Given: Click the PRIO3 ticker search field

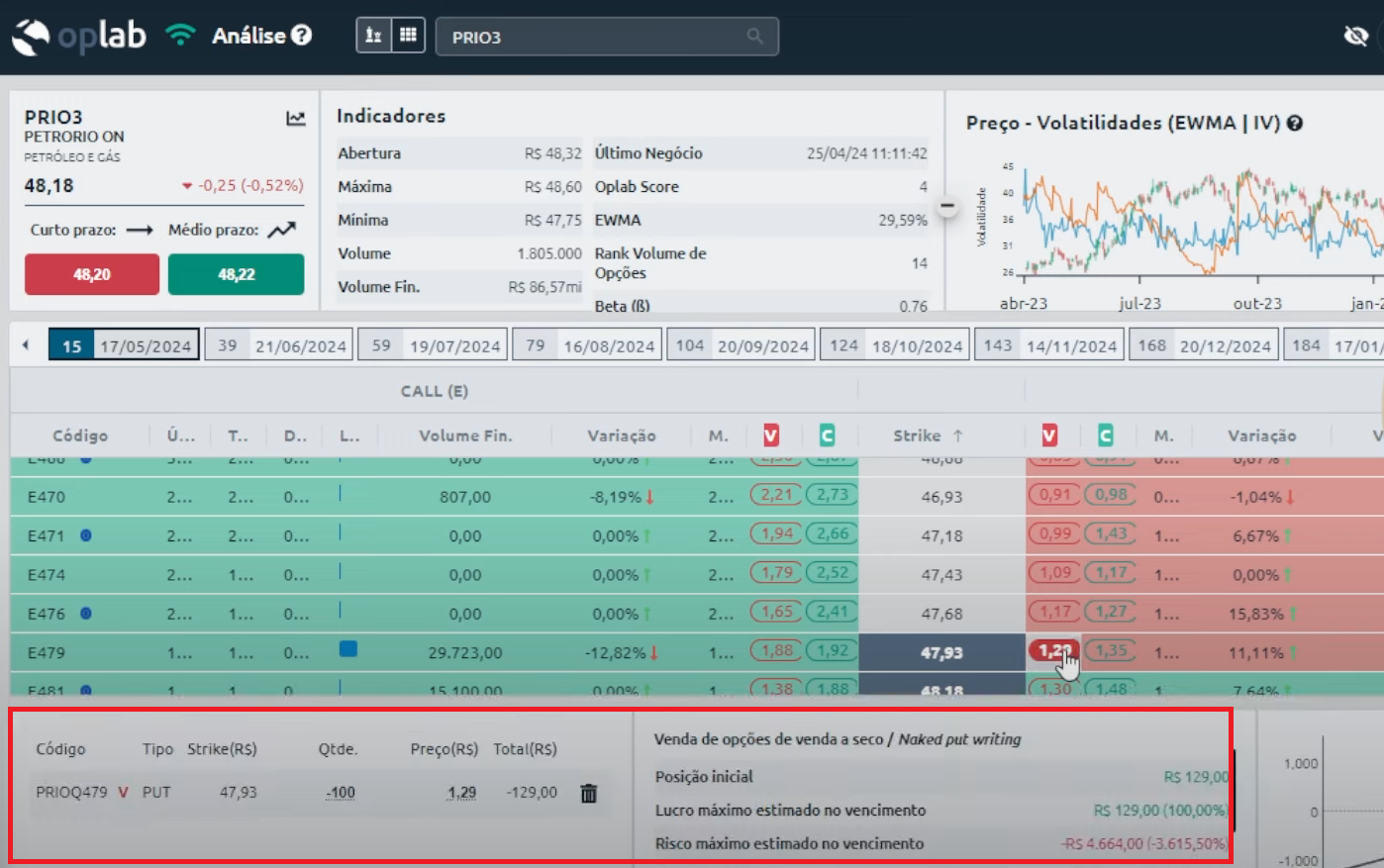Looking at the screenshot, I should click(x=594, y=37).
